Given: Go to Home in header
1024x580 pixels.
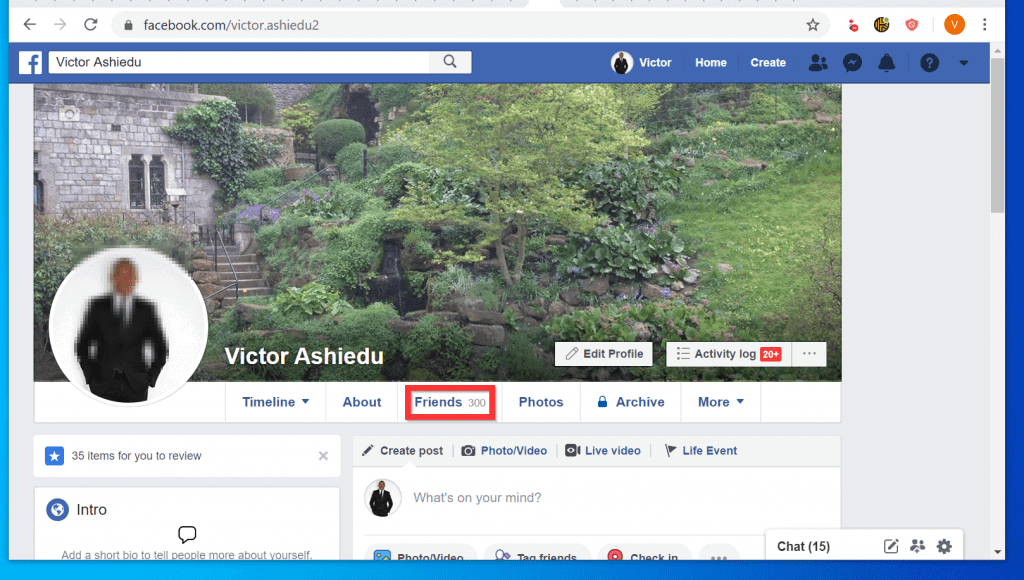Looking at the screenshot, I should 711,63.
